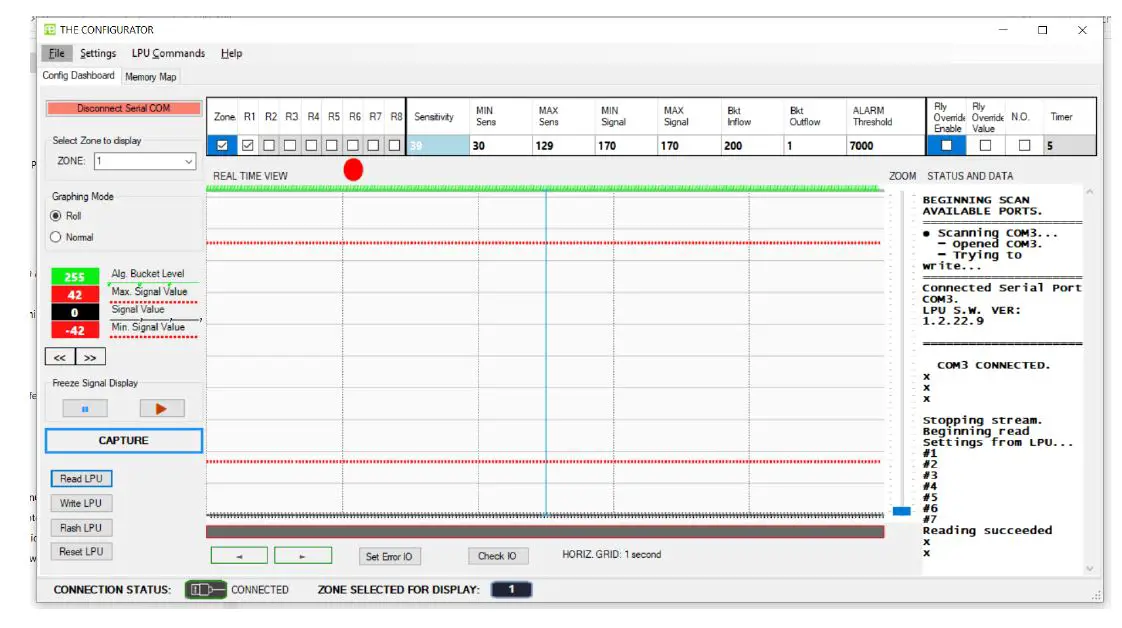This screenshot has height=628, width=1122.
Task: Pause the signal display with pause icon
Action: point(84,407)
